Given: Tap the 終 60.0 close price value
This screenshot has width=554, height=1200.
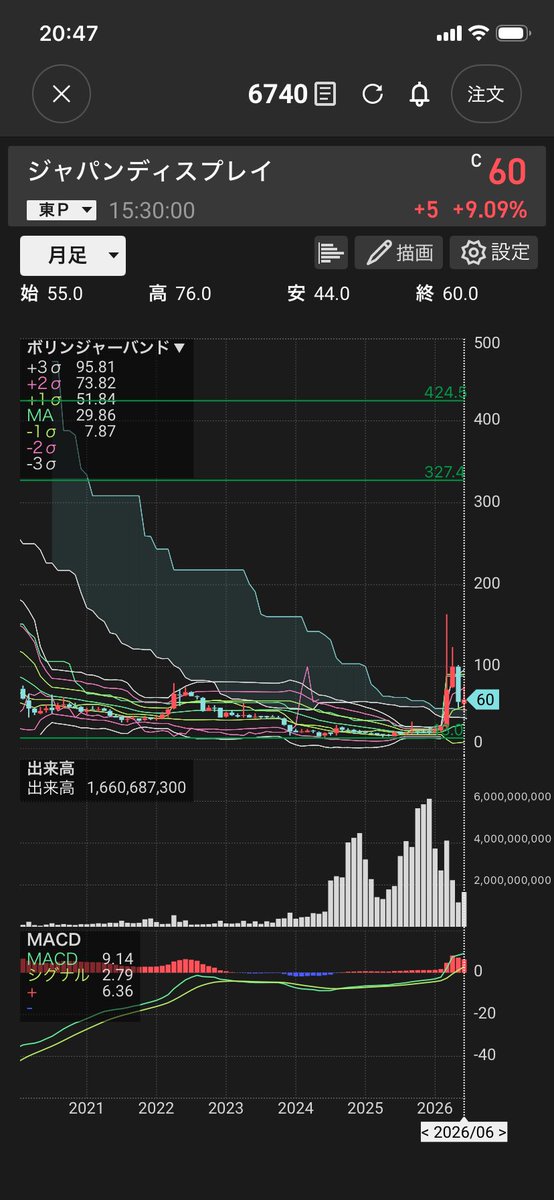Looking at the screenshot, I should click(x=447, y=294).
